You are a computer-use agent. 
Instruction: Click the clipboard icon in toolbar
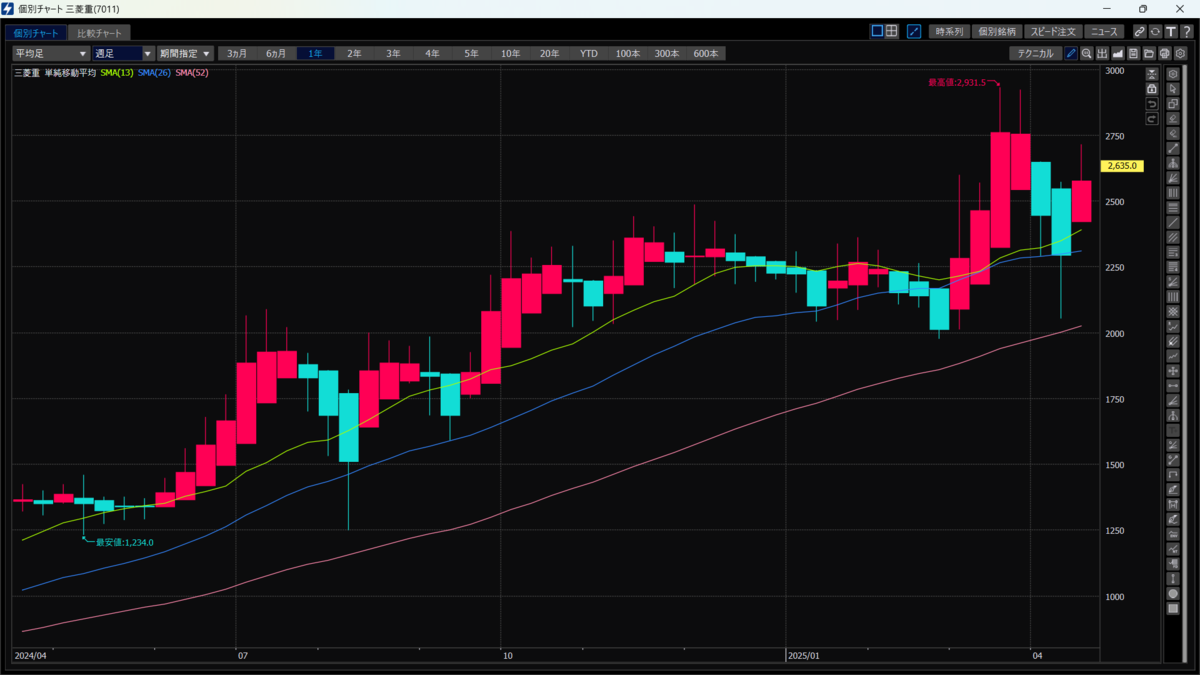tap(1133, 53)
